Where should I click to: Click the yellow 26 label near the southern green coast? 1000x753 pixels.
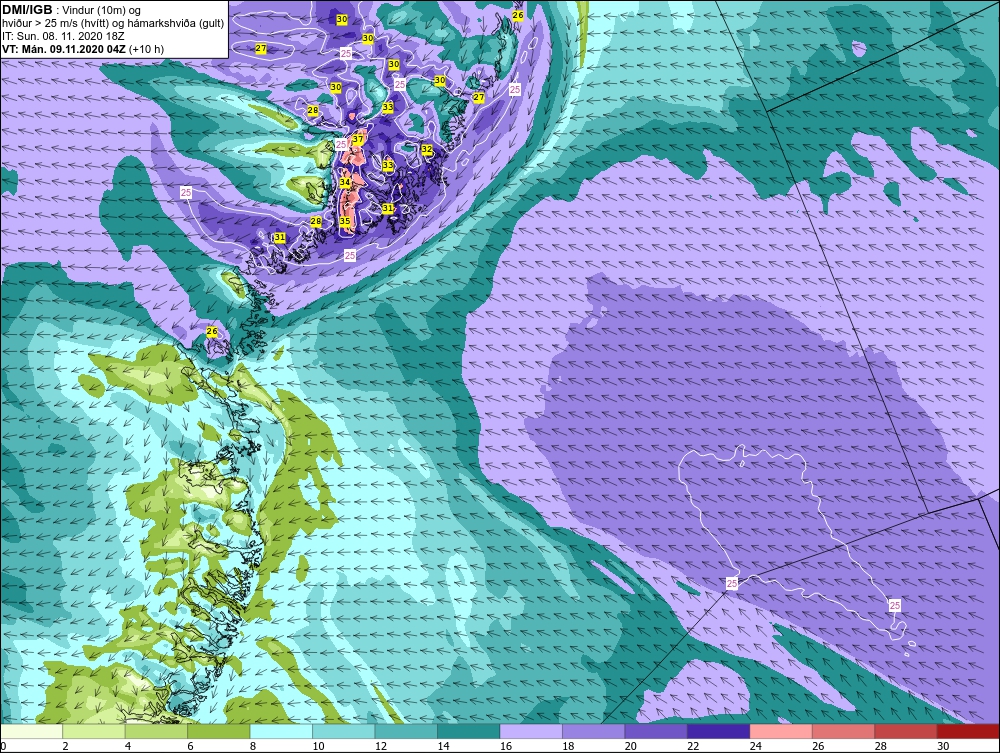click(x=212, y=332)
